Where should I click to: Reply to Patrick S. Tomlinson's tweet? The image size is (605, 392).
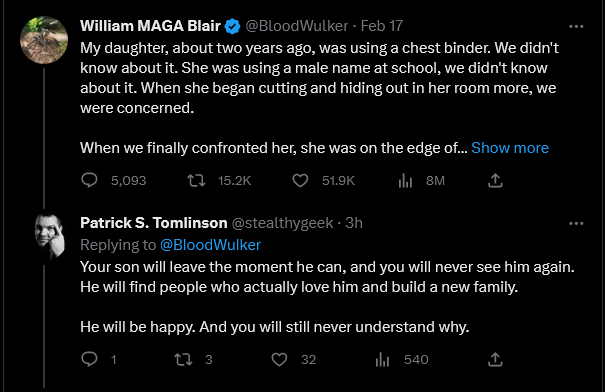[x=89, y=359]
